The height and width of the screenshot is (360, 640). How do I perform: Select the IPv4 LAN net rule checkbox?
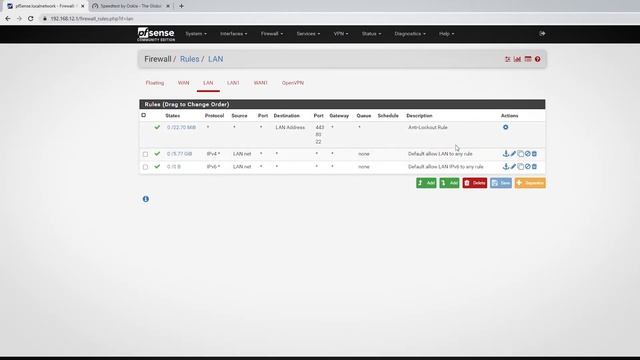145,154
